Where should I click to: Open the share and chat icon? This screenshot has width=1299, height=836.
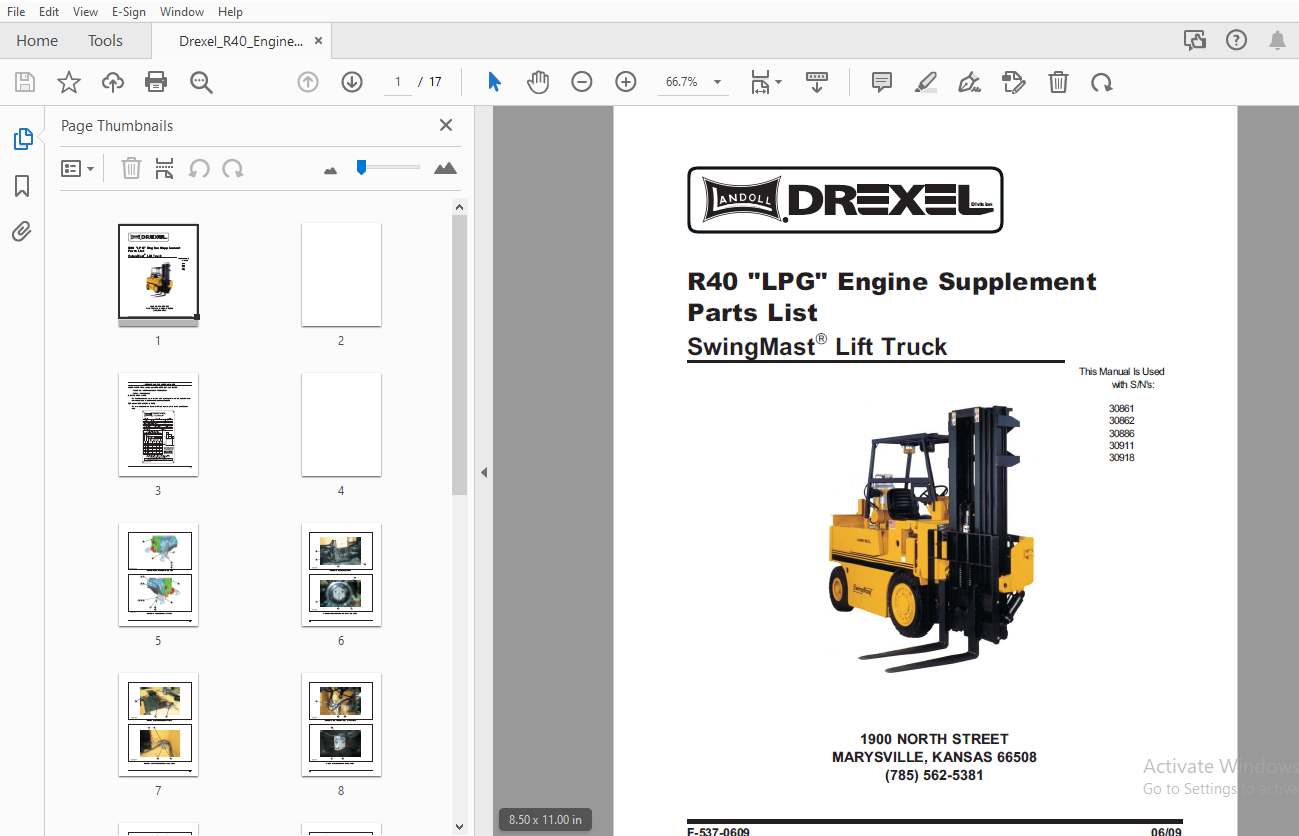tap(1194, 40)
